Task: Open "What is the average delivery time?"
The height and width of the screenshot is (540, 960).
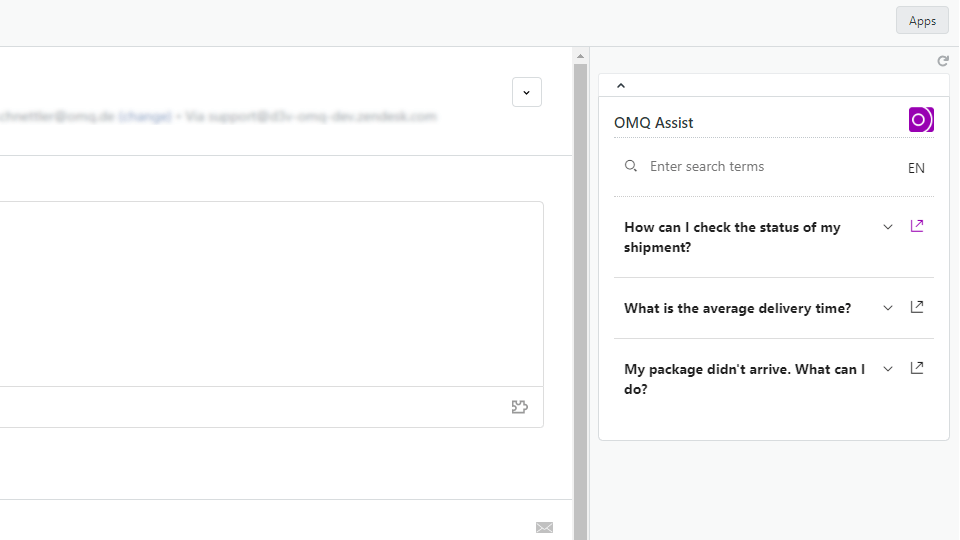Action: (738, 308)
